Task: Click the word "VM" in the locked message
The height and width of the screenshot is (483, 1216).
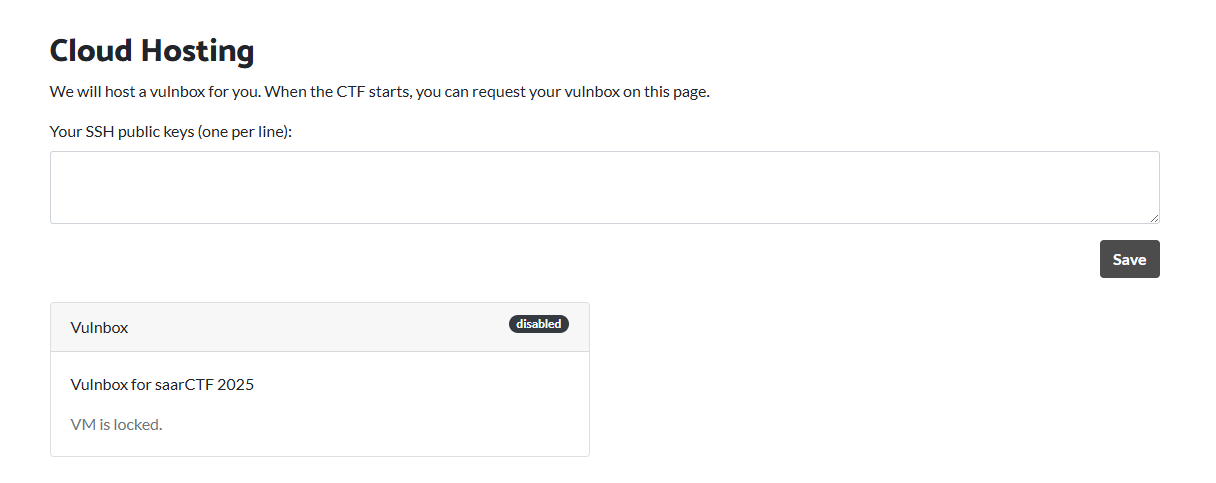Action: click(x=83, y=424)
